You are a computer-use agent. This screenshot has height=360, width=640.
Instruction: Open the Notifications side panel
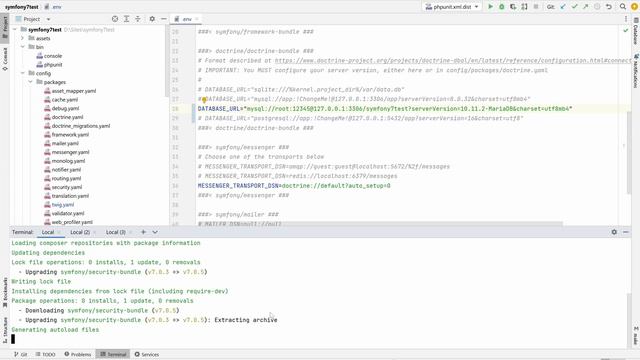point(636,71)
